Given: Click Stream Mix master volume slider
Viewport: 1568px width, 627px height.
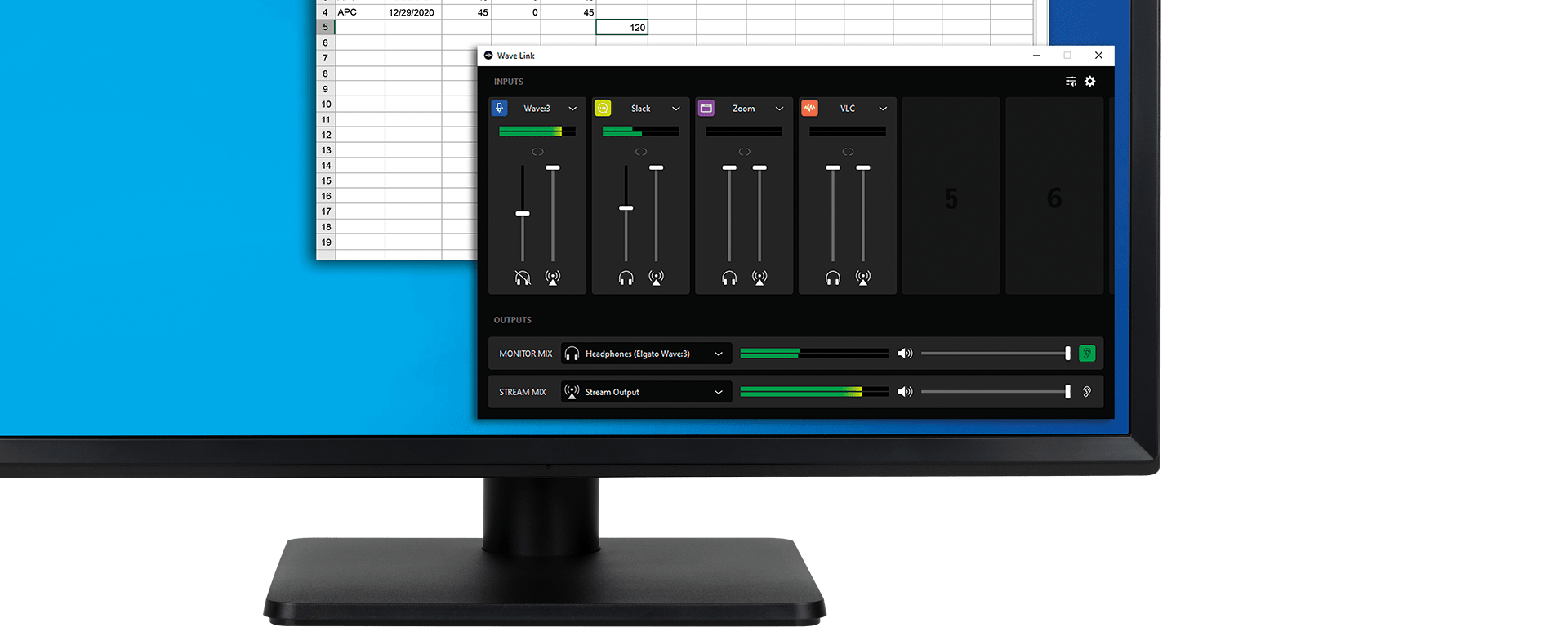Looking at the screenshot, I should click(x=995, y=392).
